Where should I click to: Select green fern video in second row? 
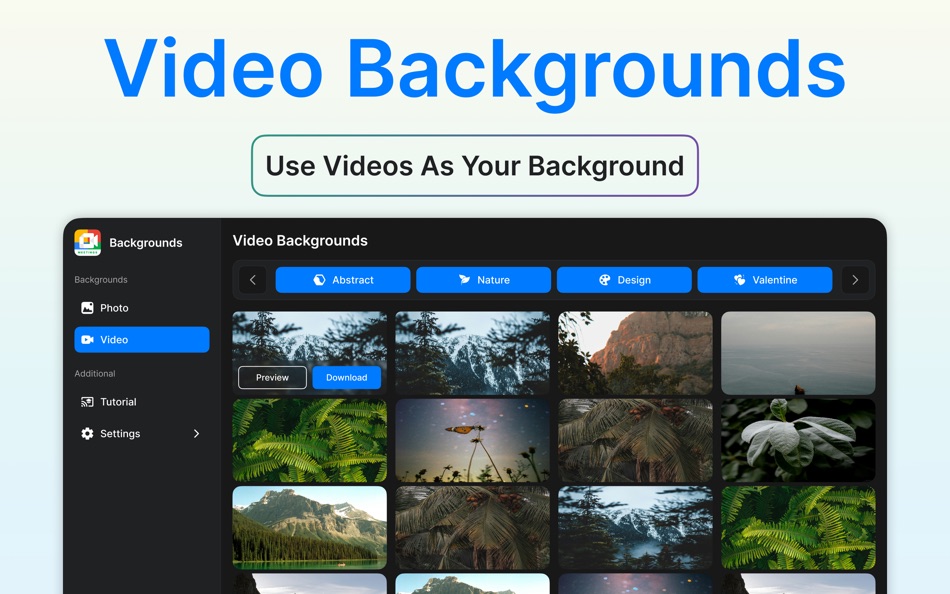pos(310,440)
